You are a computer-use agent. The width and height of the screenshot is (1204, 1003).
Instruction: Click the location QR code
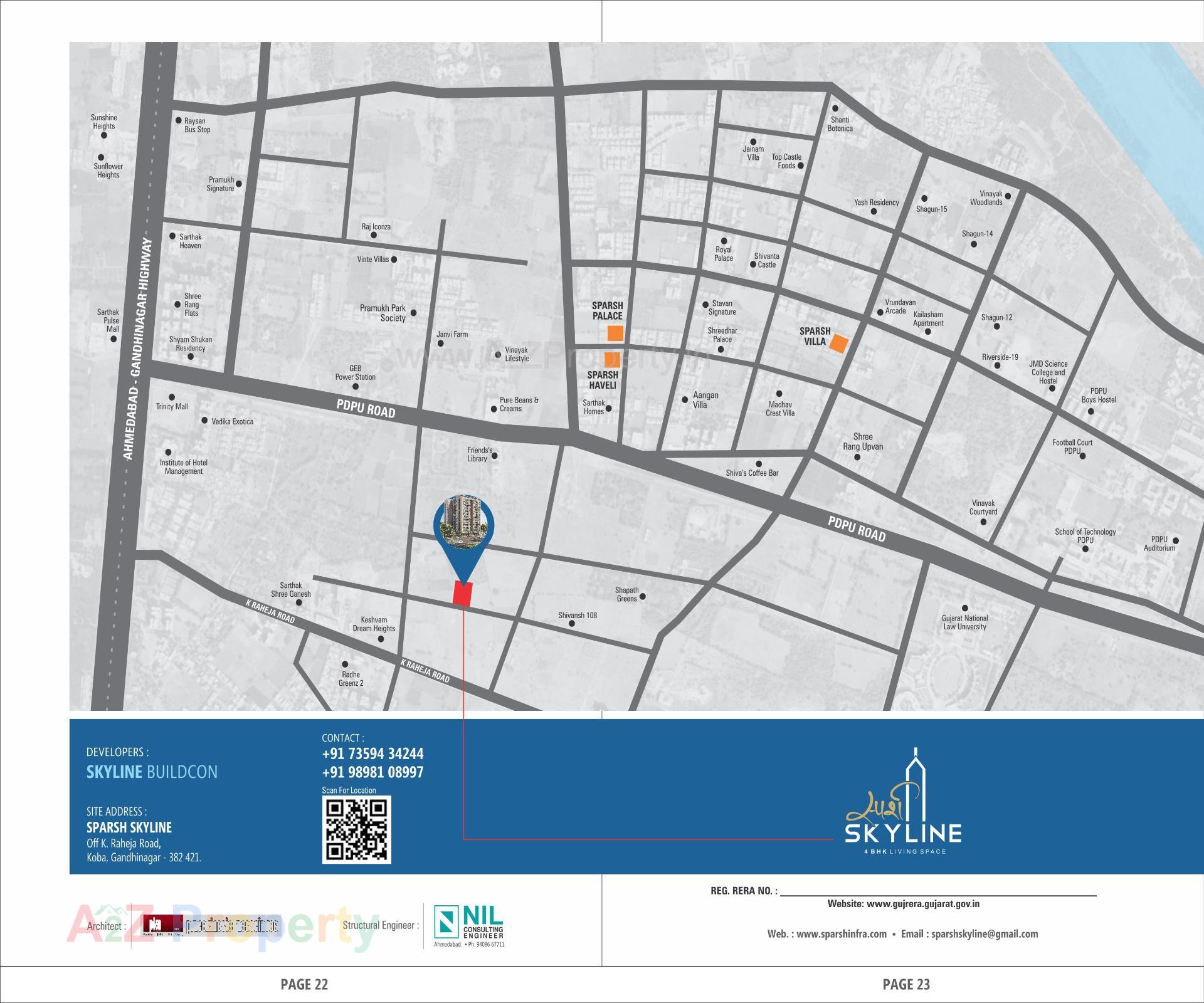(x=356, y=829)
